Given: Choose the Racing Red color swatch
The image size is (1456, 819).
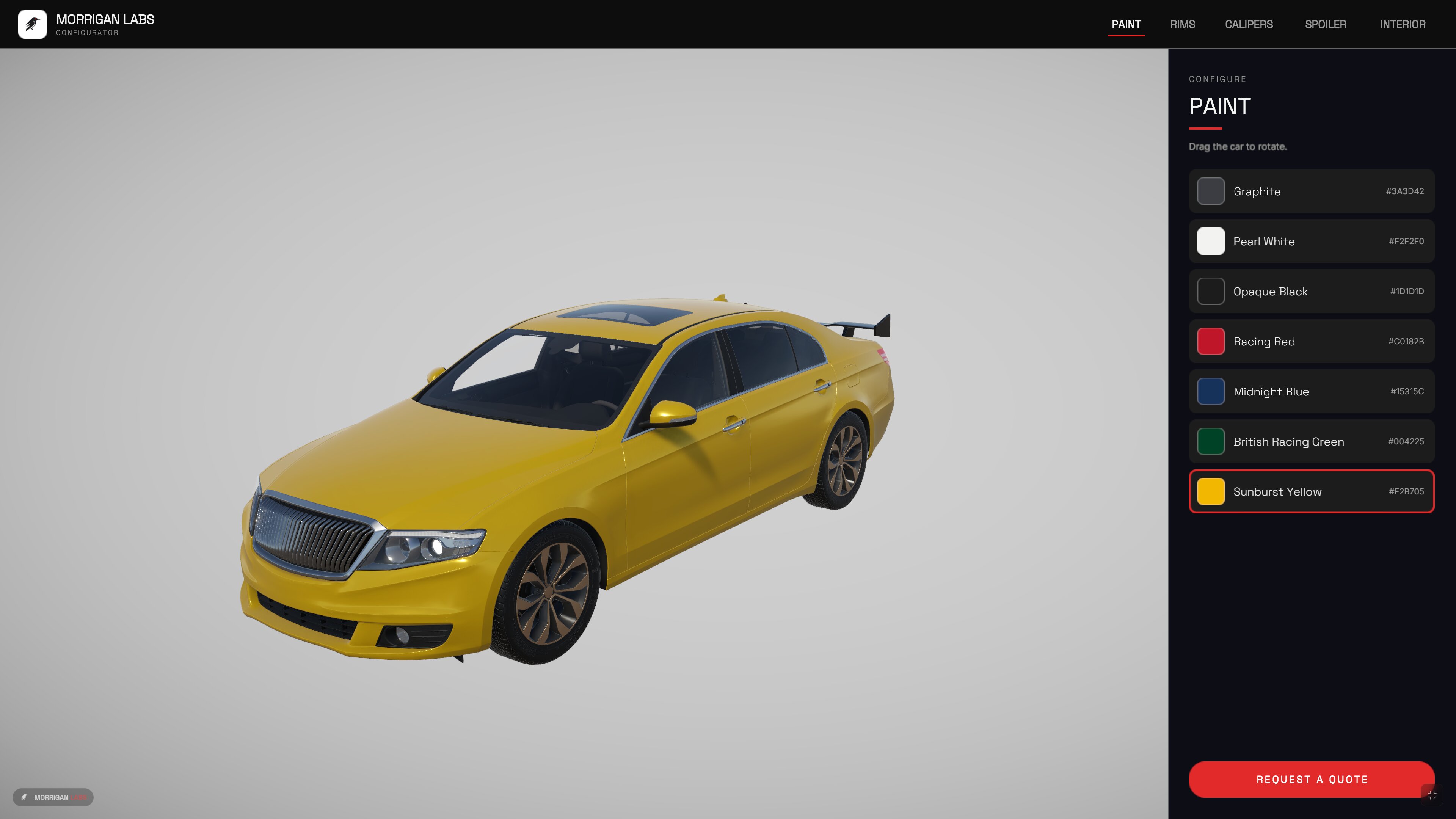Looking at the screenshot, I should pyautogui.click(x=1211, y=341).
